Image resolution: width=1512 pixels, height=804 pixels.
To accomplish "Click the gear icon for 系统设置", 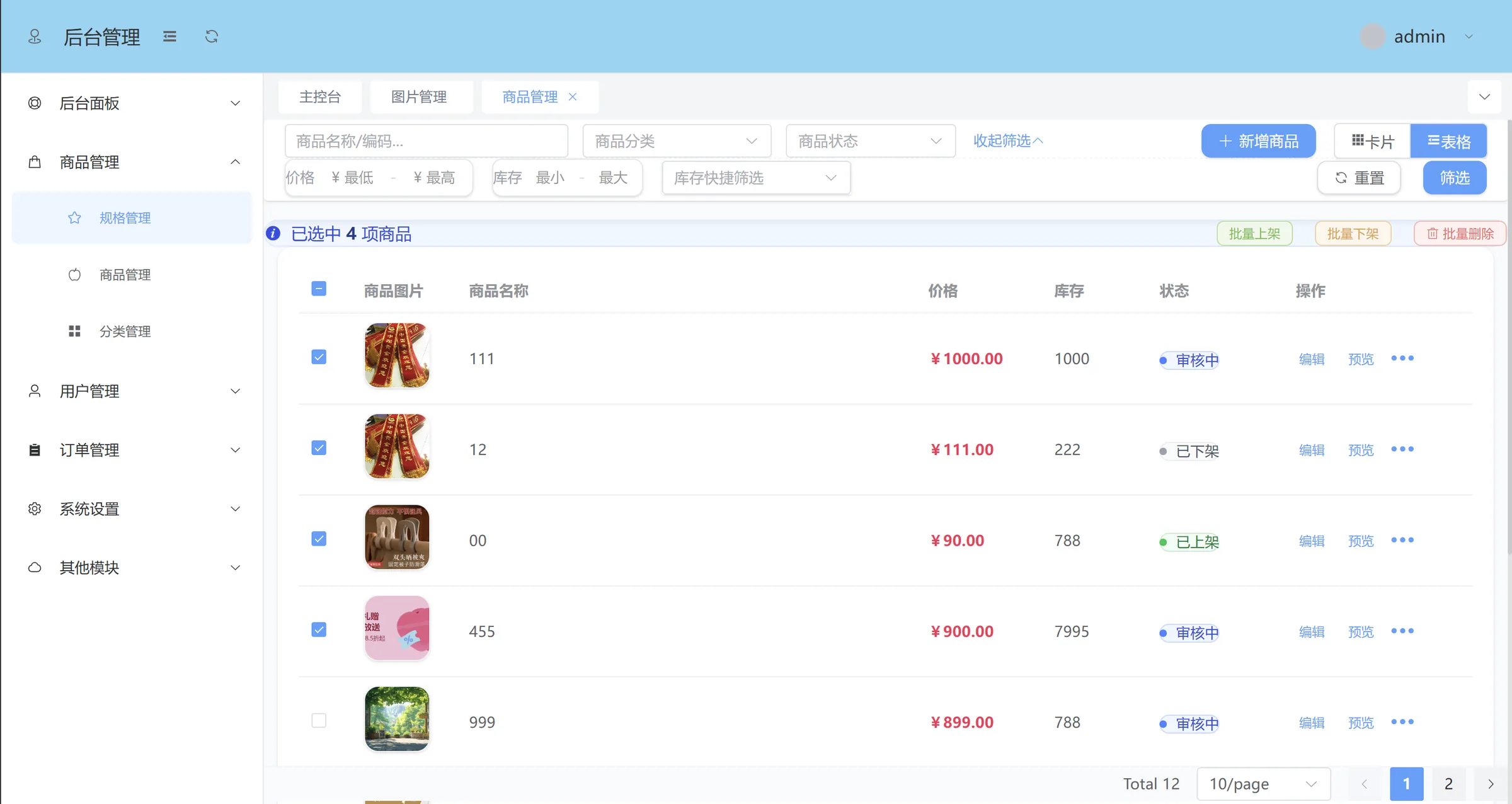I will (35, 508).
